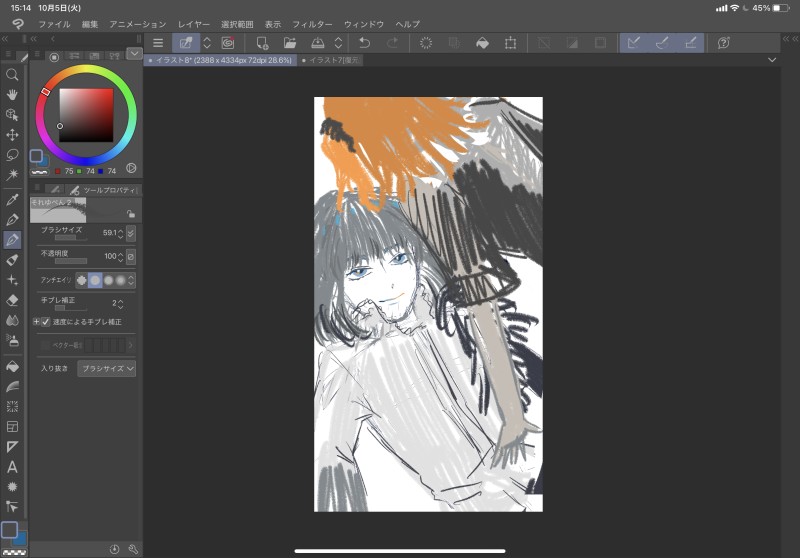The image size is (800, 558).
Task: Select the Lasso selection tool
Action: (12, 155)
